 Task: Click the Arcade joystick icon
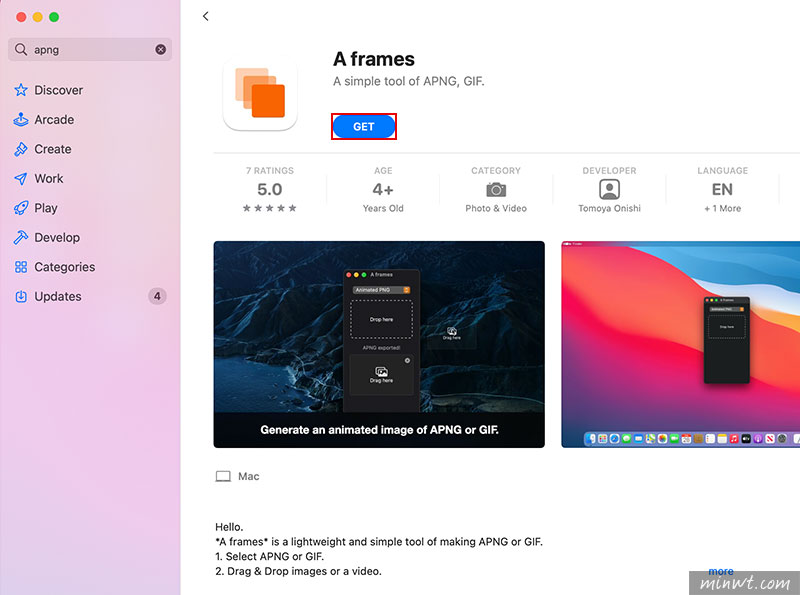tap(21, 119)
